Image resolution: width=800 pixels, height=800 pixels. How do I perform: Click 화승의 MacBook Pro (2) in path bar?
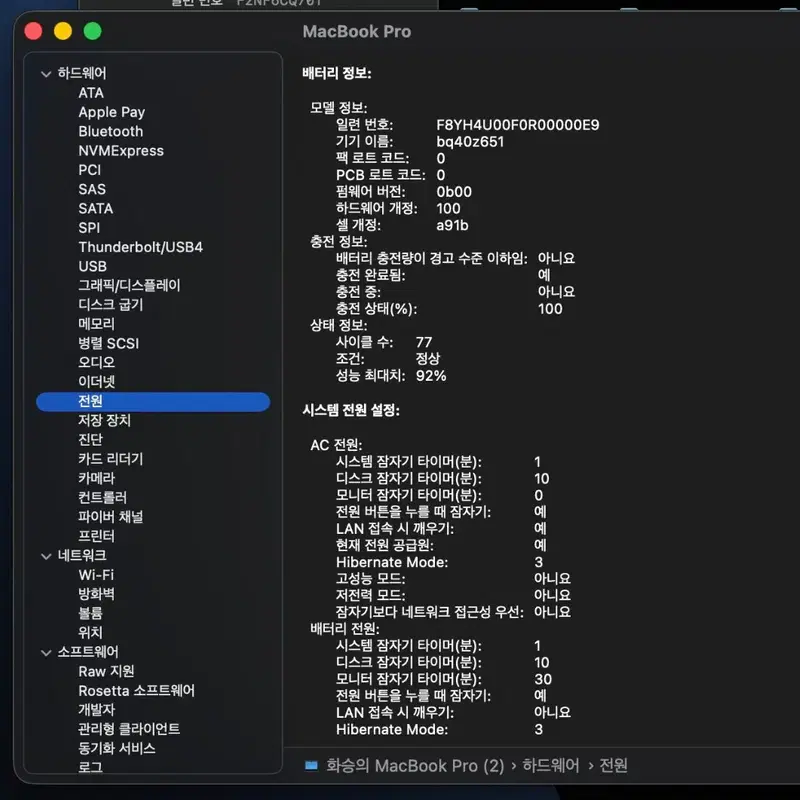415,765
